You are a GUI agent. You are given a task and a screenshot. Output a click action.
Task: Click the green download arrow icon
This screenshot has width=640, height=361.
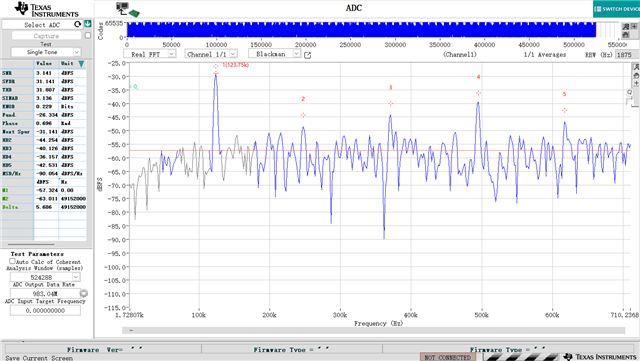pyautogui.click(x=88, y=24)
